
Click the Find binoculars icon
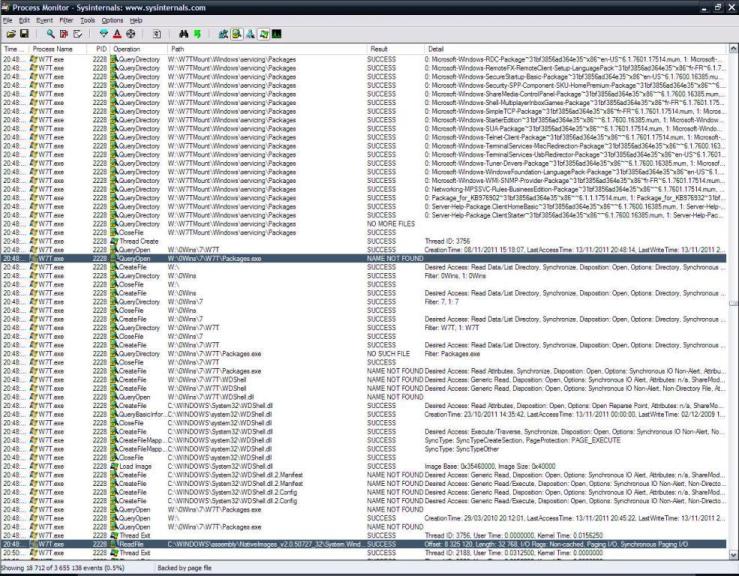(184, 34)
